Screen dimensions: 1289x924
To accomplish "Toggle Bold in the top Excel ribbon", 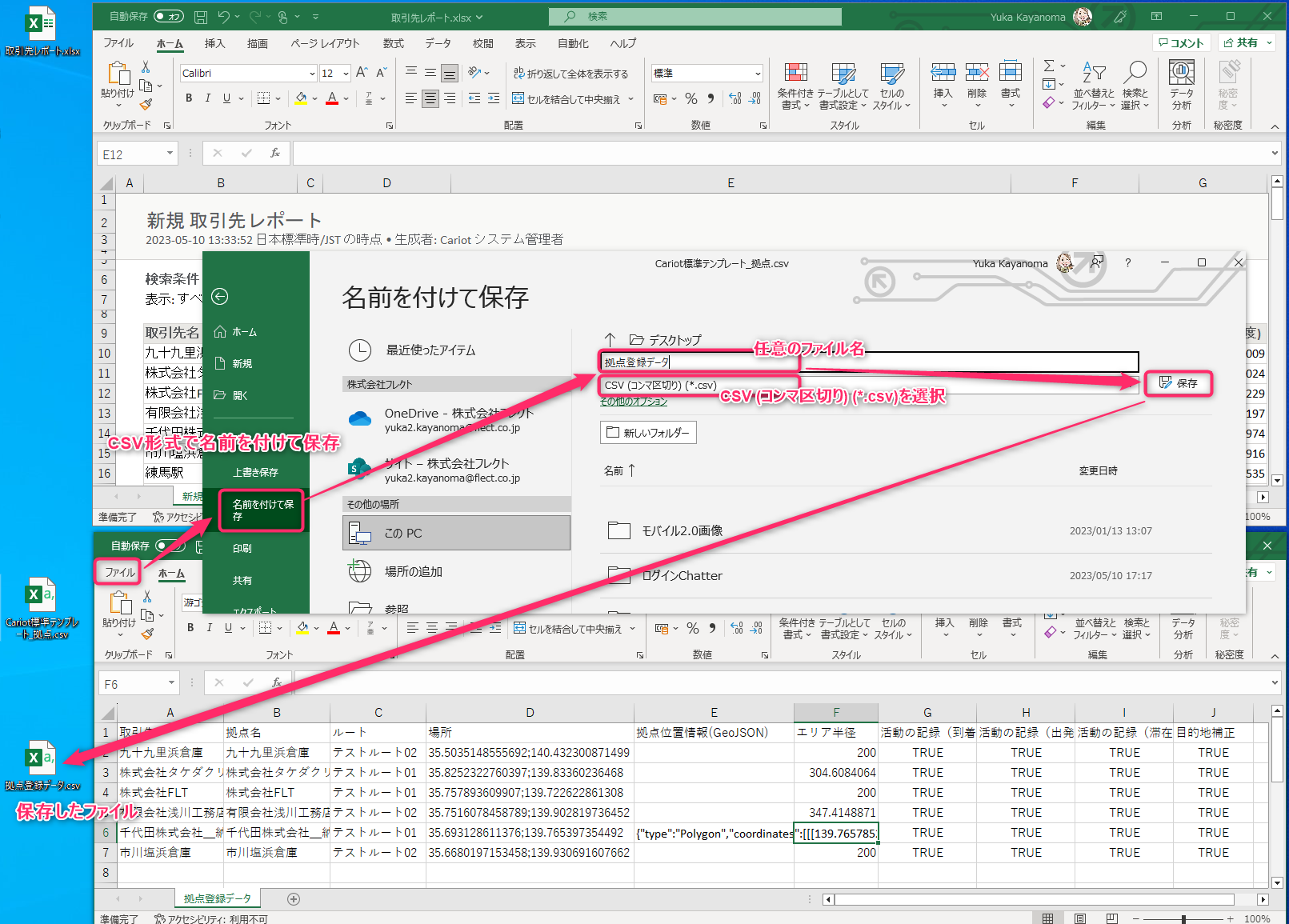I will [189, 98].
